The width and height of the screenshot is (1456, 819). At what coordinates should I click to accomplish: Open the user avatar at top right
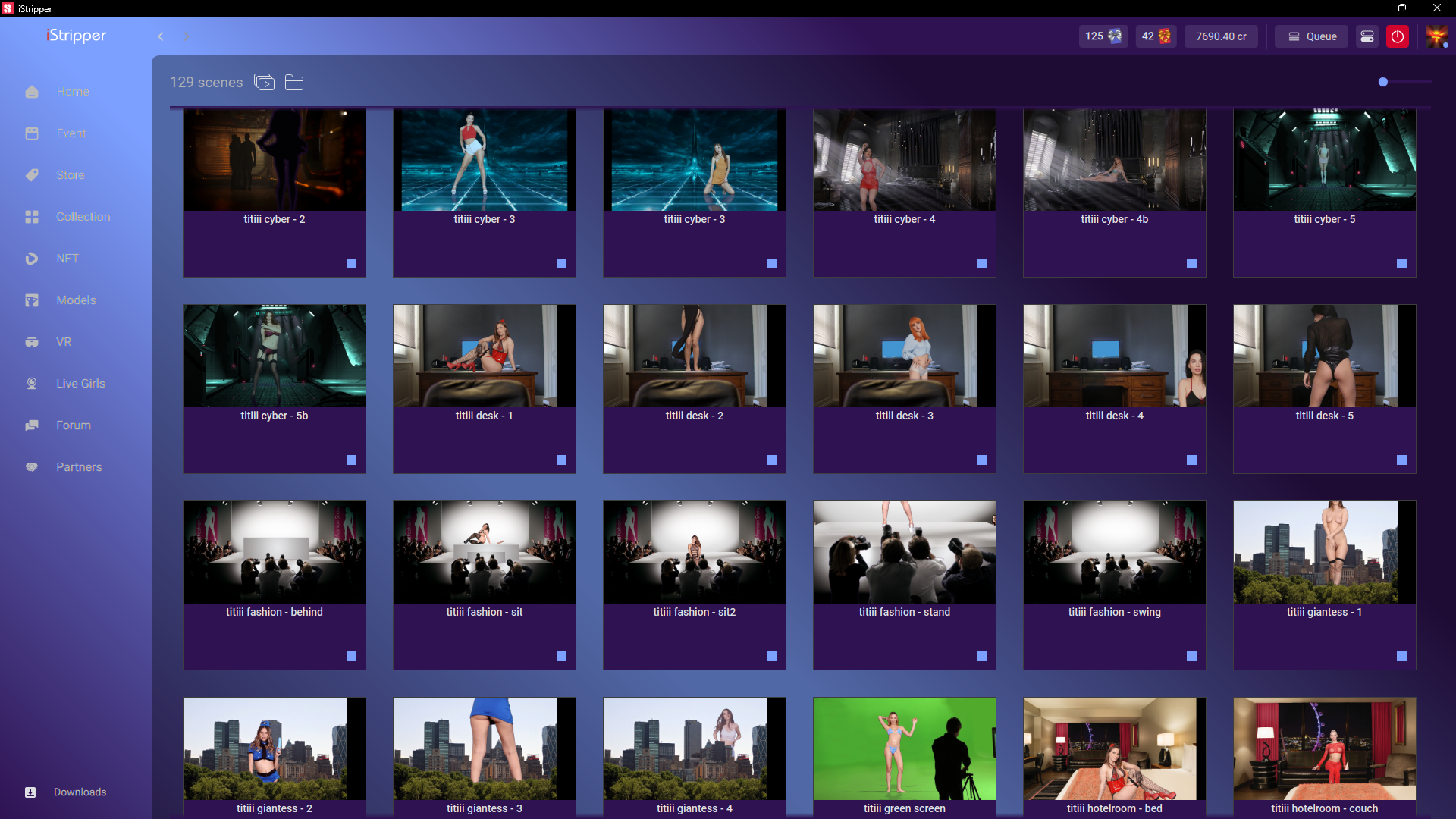[1436, 36]
